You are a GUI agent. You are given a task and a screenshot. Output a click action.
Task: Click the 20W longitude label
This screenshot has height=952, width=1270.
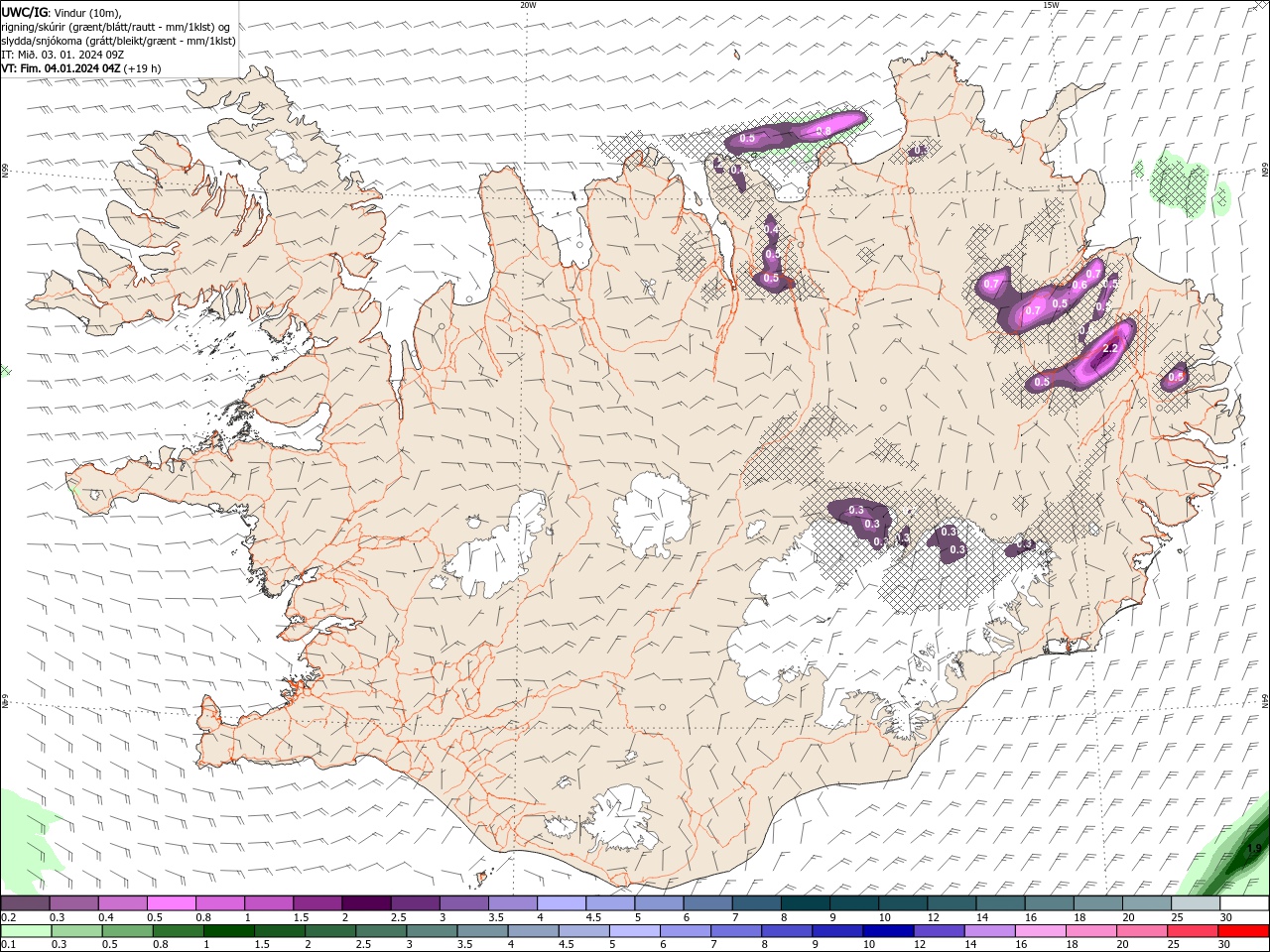[528, 5]
